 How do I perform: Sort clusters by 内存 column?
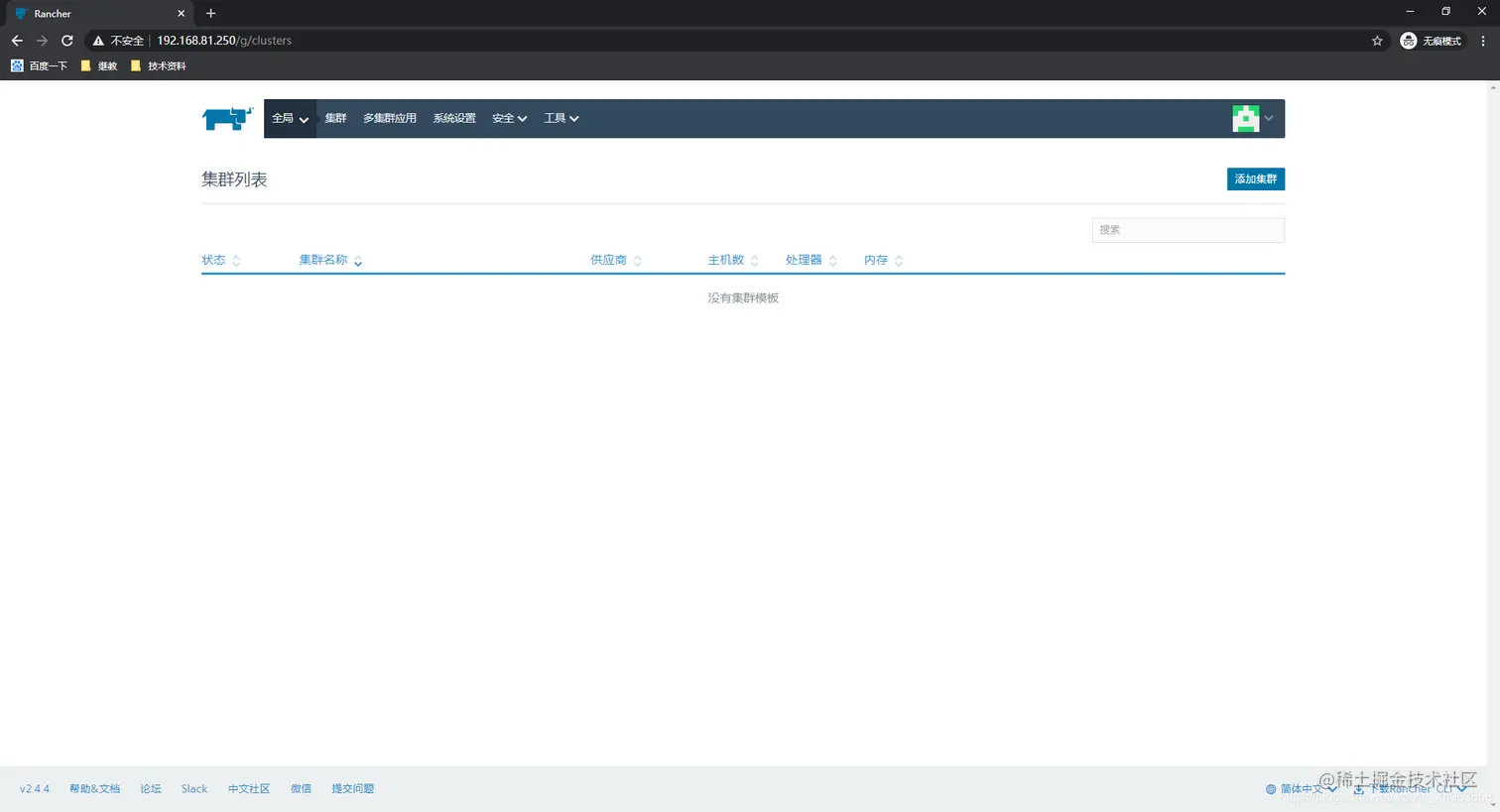click(x=883, y=260)
